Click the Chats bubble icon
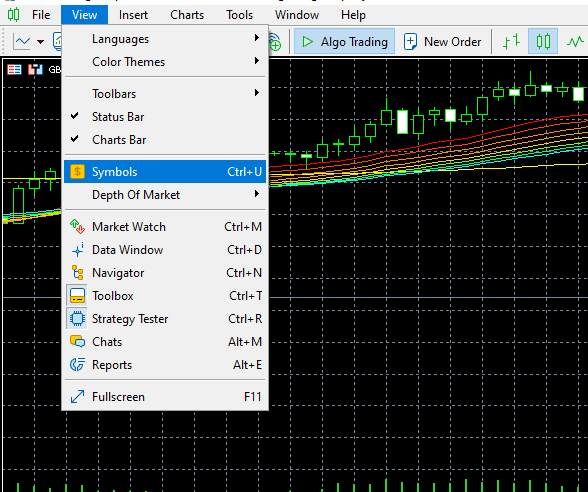The image size is (588, 492). (x=77, y=342)
